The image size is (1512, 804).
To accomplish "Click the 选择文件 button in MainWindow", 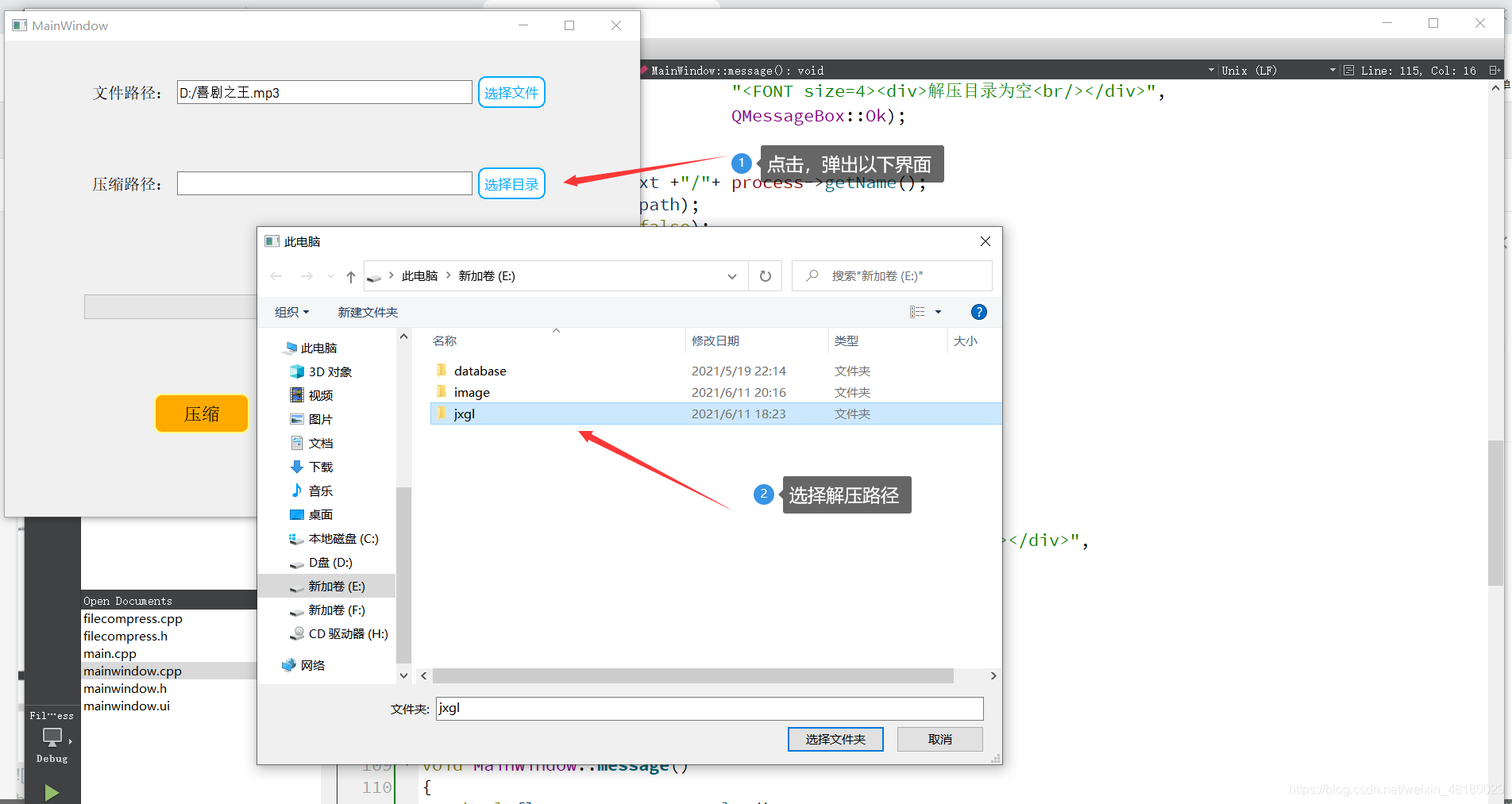I will click(x=511, y=93).
